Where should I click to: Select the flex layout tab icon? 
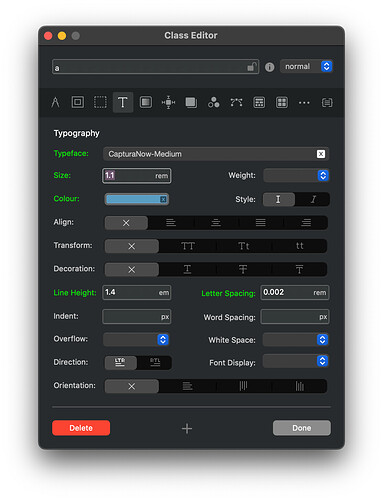coord(259,102)
